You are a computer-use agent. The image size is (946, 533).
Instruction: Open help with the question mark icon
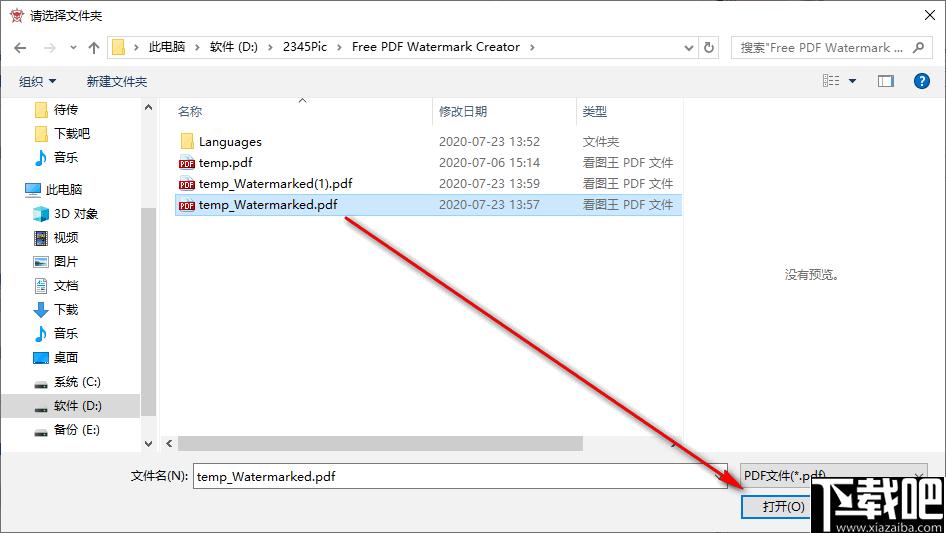(x=922, y=81)
